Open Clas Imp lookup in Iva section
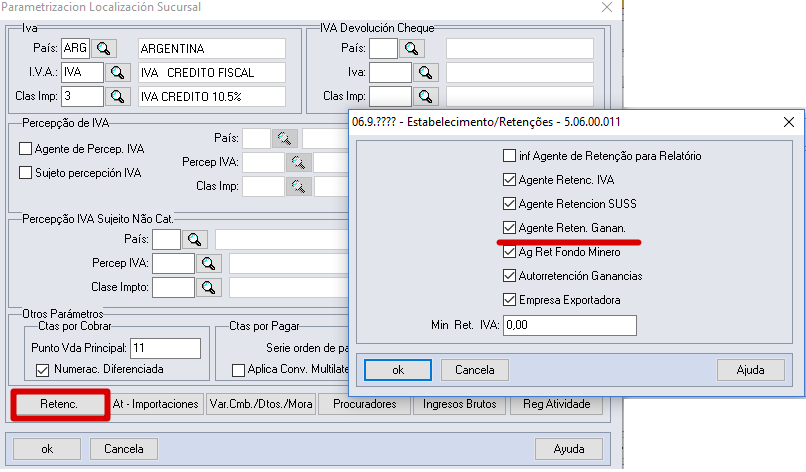The image size is (806, 472). click(x=118, y=96)
